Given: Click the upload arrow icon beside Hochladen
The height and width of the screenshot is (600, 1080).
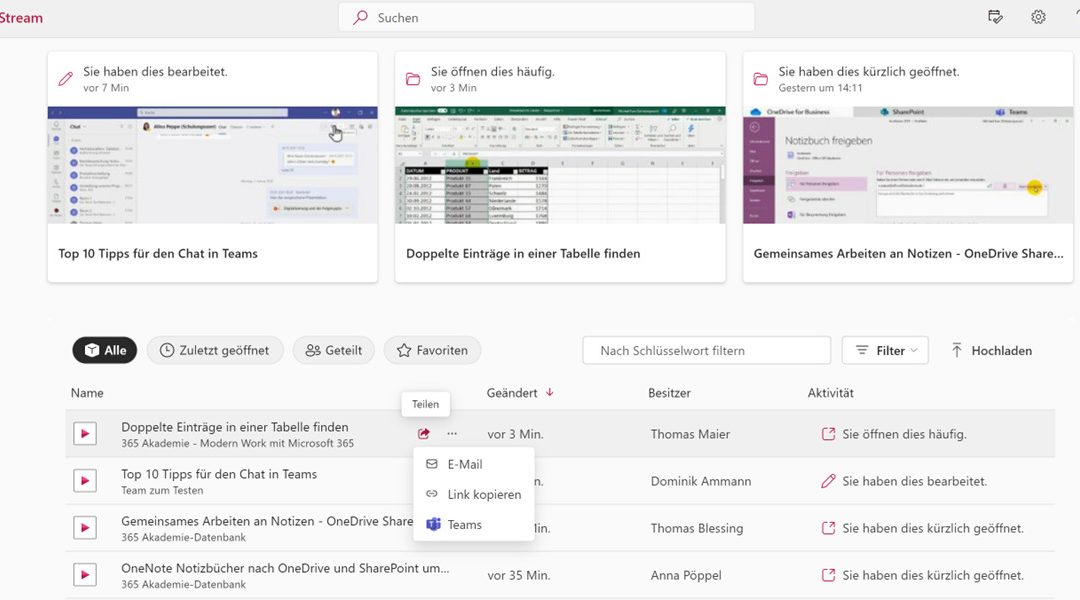Looking at the screenshot, I should click(x=957, y=350).
